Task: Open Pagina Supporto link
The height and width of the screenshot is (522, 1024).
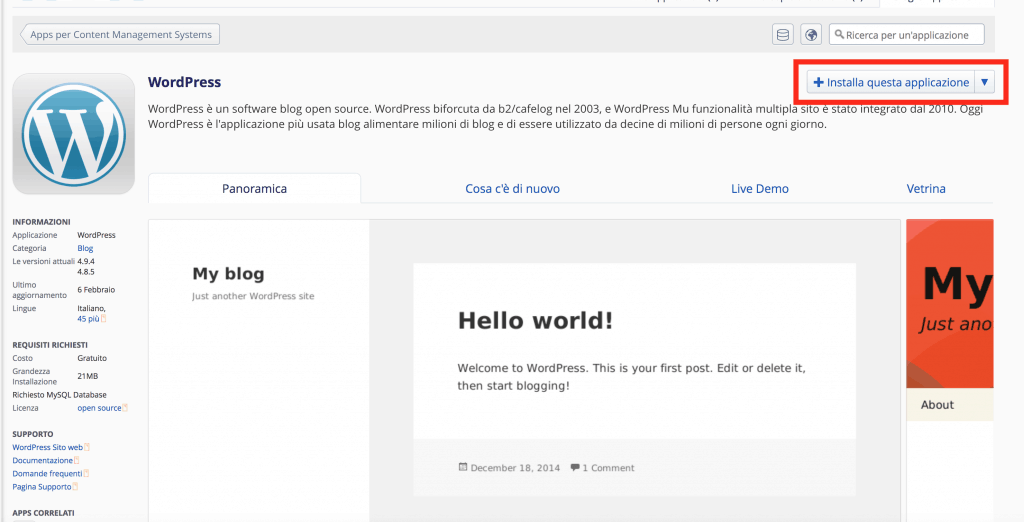Action: click(42, 487)
